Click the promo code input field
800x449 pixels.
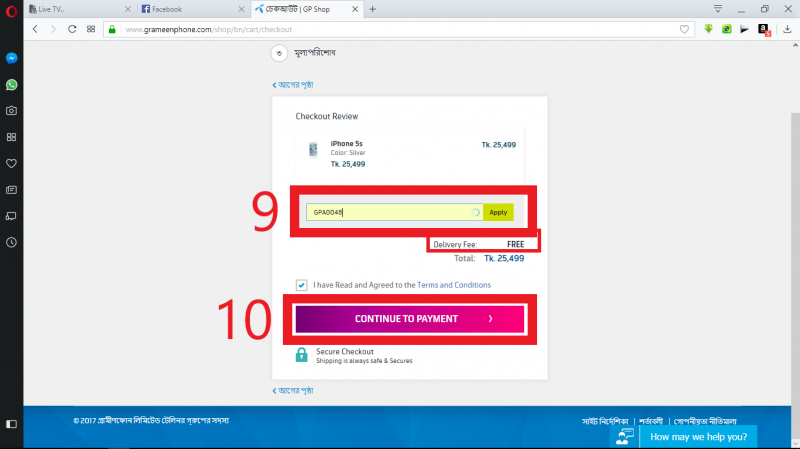pos(394,212)
